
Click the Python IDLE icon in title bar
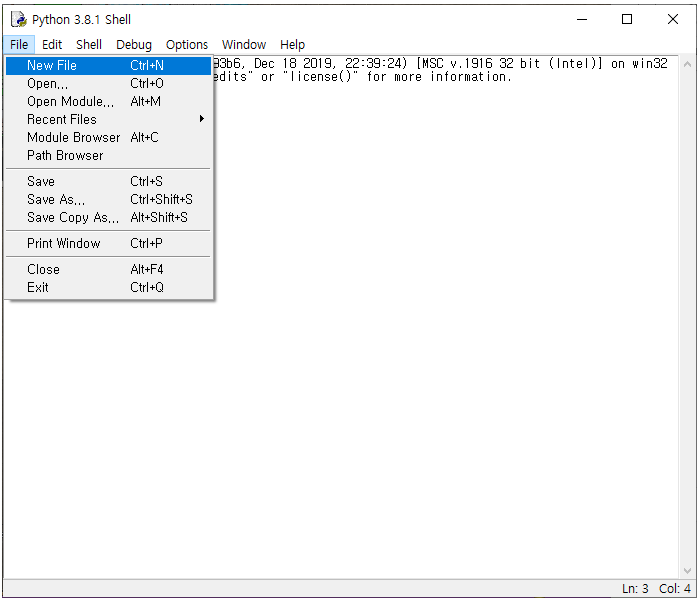click(x=19, y=20)
